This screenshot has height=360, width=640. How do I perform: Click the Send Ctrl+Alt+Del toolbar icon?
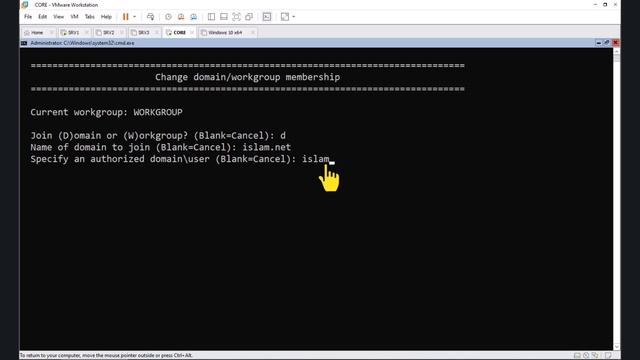coord(150,17)
